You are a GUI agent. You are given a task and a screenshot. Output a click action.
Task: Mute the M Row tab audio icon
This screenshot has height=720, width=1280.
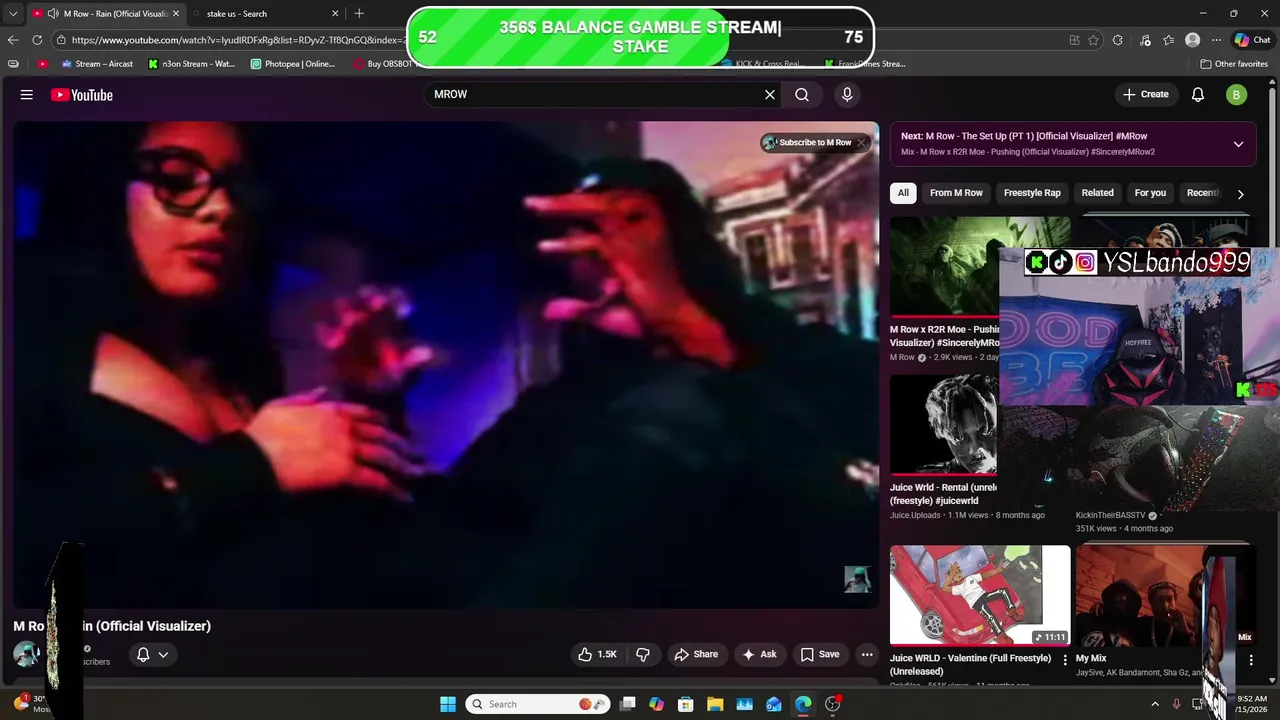[53, 14]
